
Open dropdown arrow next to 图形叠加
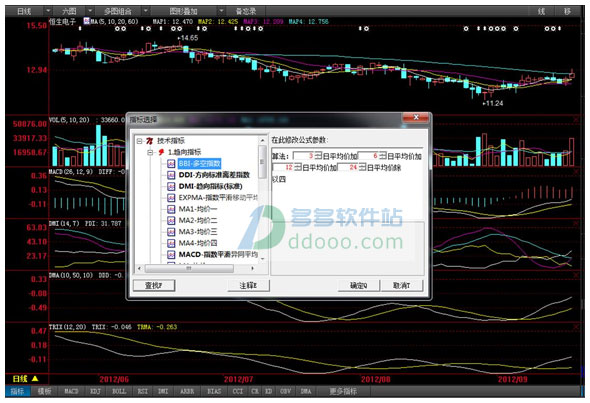221,11
